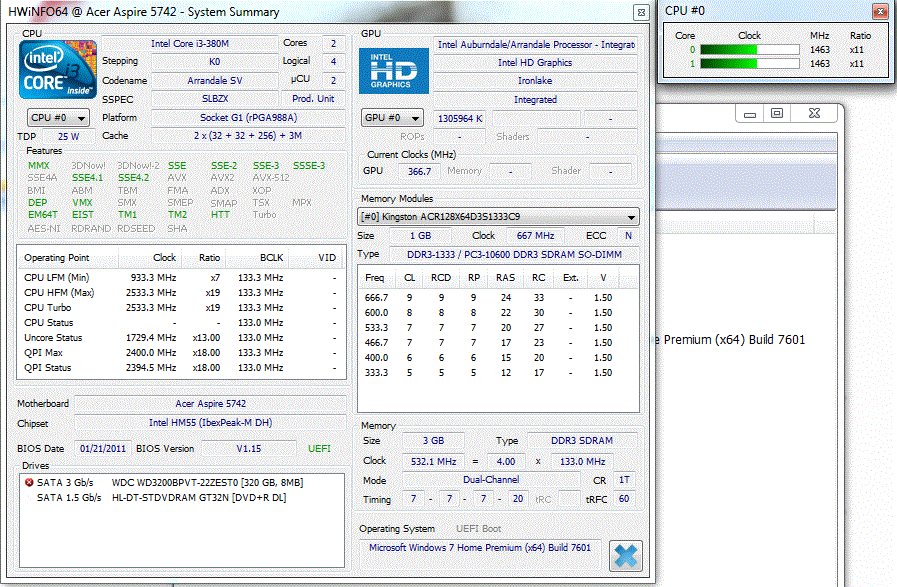Click the memory clock value 532.1 MHz
The width and height of the screenshot is (897, 587).
pyautogui.click(x=434, y=461)
